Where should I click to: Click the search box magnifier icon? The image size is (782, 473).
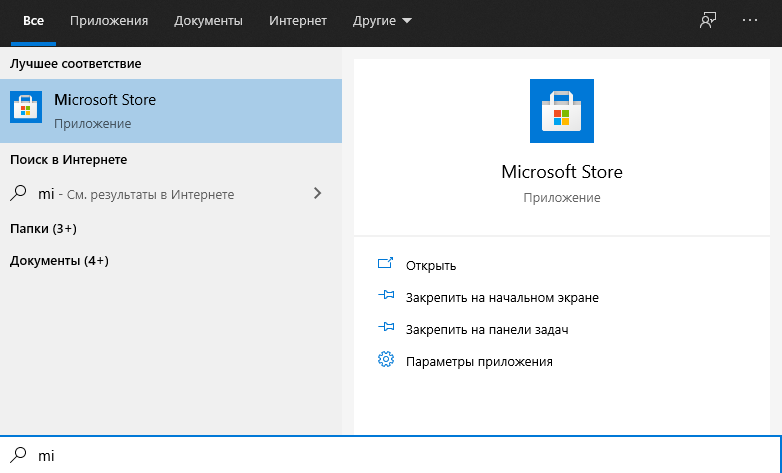(x=18, y=455)
